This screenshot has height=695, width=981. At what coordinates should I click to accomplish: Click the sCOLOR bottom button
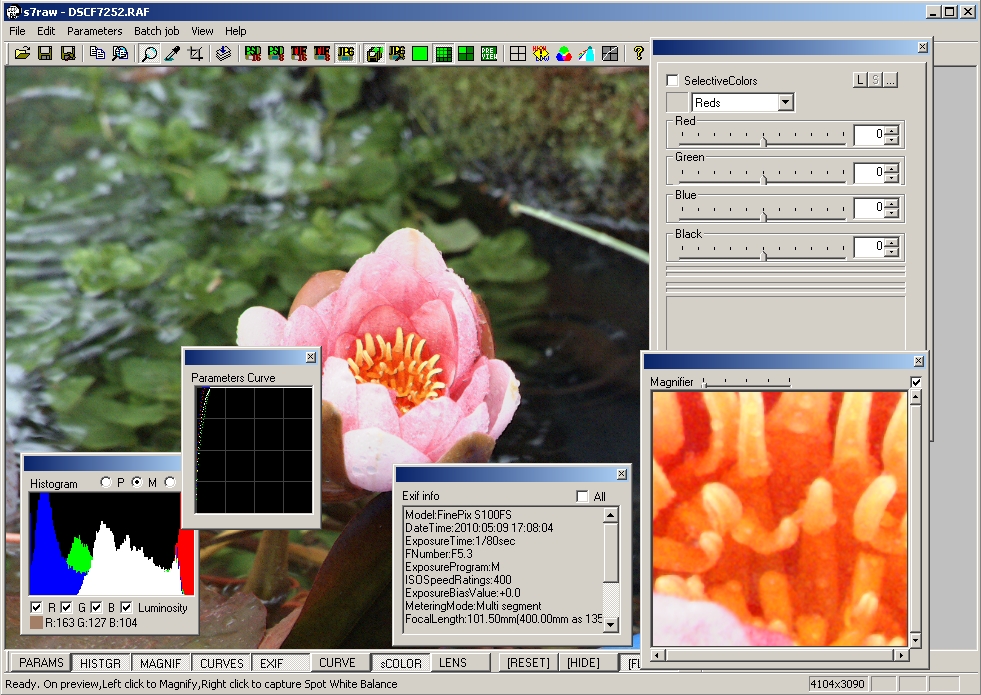[401, 663]
